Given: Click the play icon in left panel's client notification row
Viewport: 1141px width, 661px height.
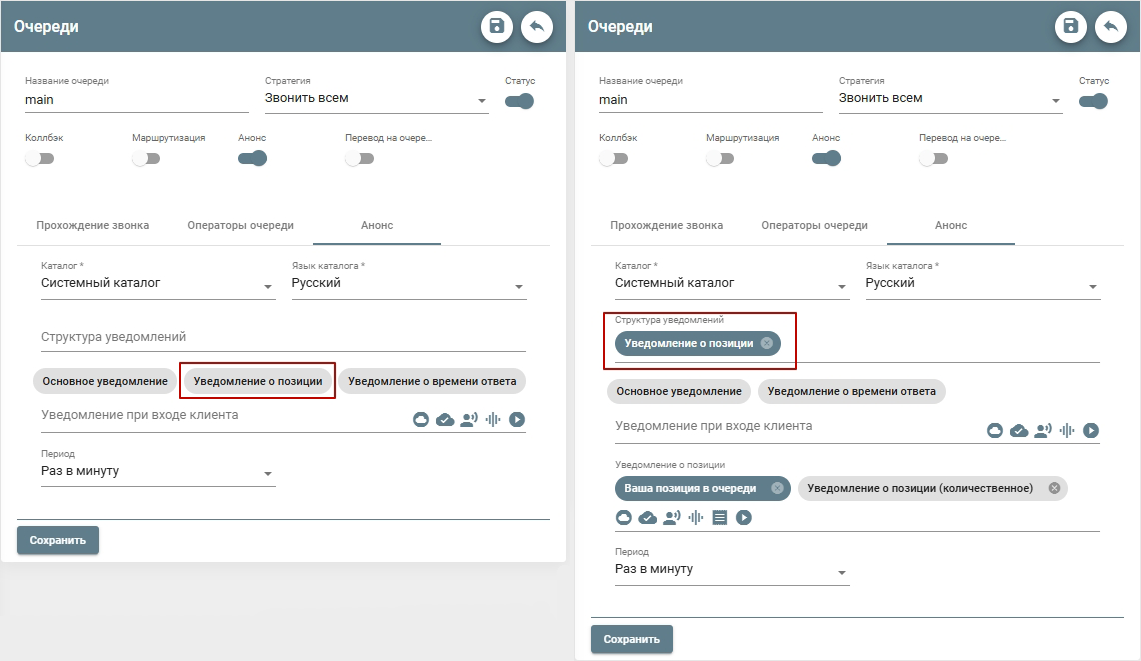Looking at the screenshot, I should tap(517, 420).
